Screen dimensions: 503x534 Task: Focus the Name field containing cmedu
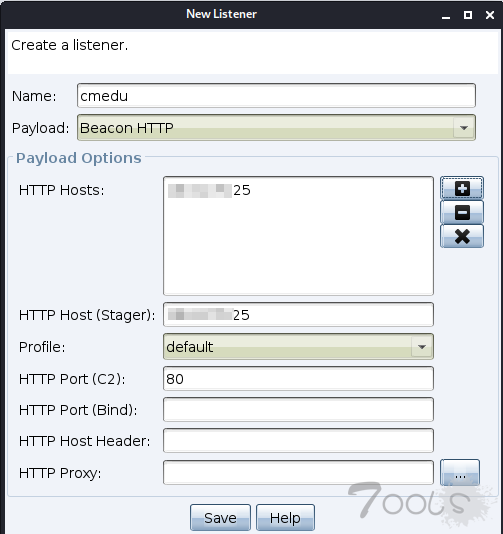point(276,96)
